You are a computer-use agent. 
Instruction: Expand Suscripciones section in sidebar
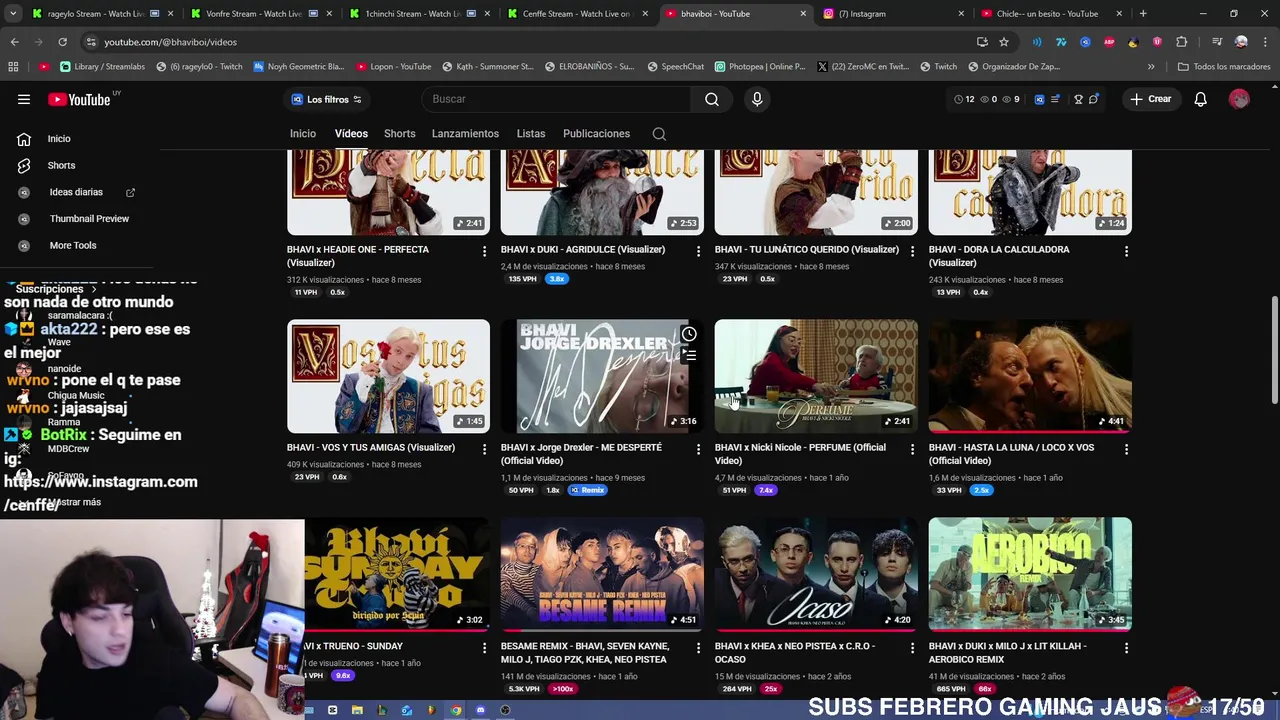pyautogui.click(x=56, y=289)
